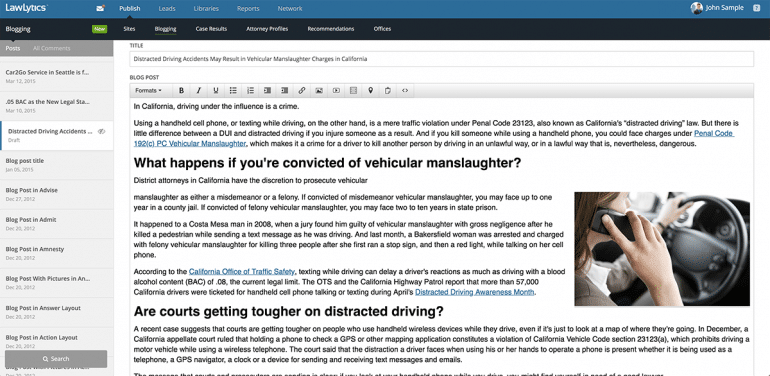Insert a video into the post
770x376 pixels.
(x=336, y=90)
